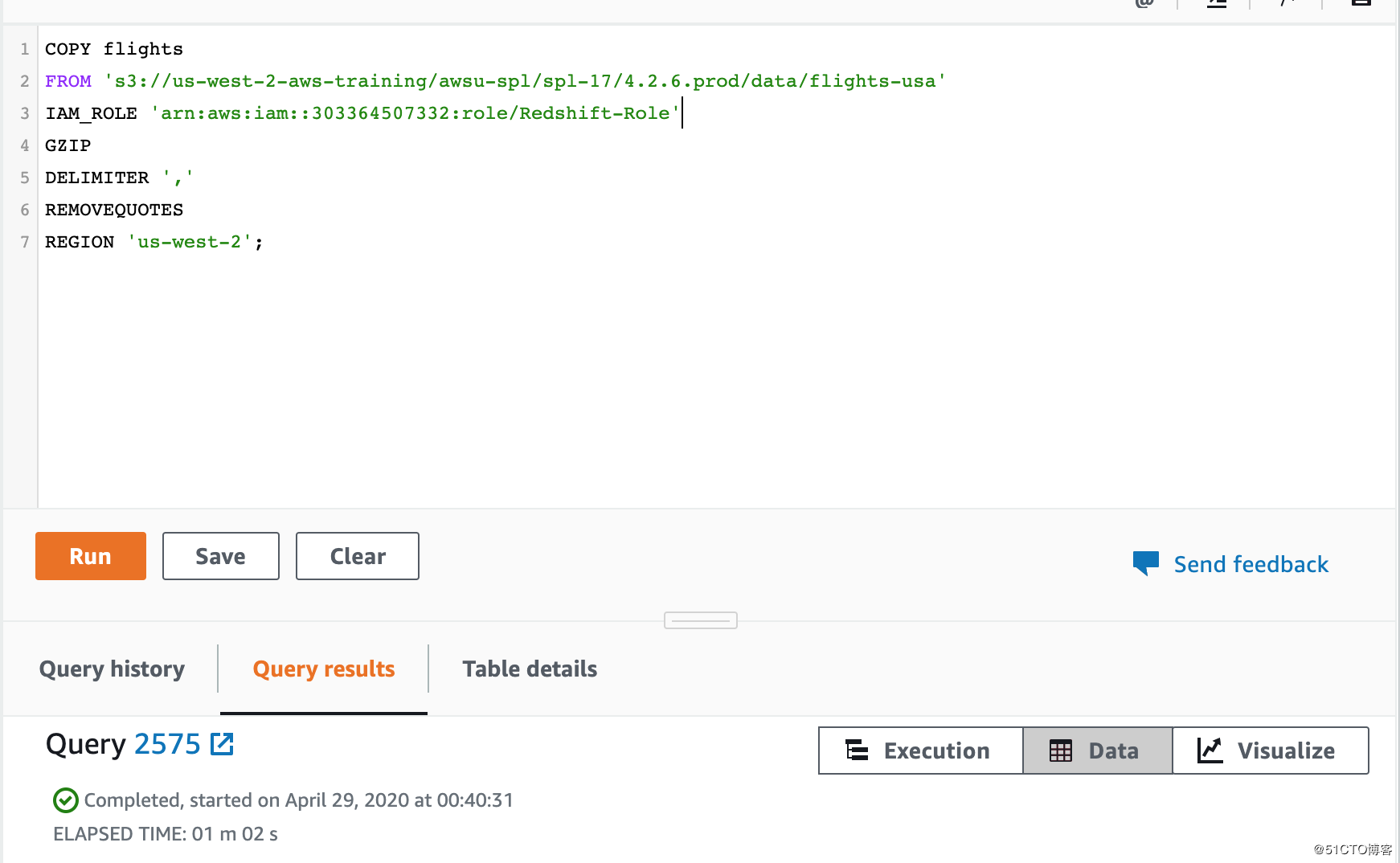Place cursor in line 1 COPY flights
The width and height of the screenshot is (1400, 863).
tap(114, 49)
